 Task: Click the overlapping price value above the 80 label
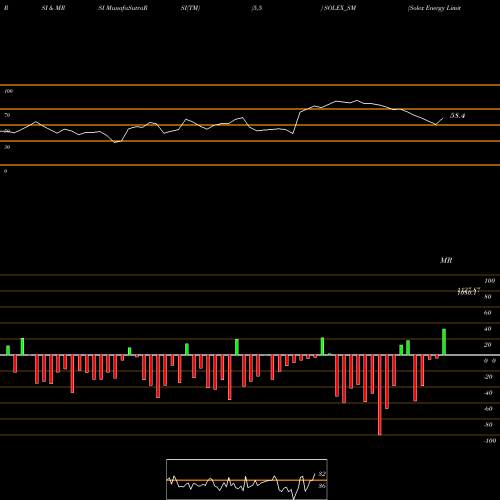coord(468,291)
